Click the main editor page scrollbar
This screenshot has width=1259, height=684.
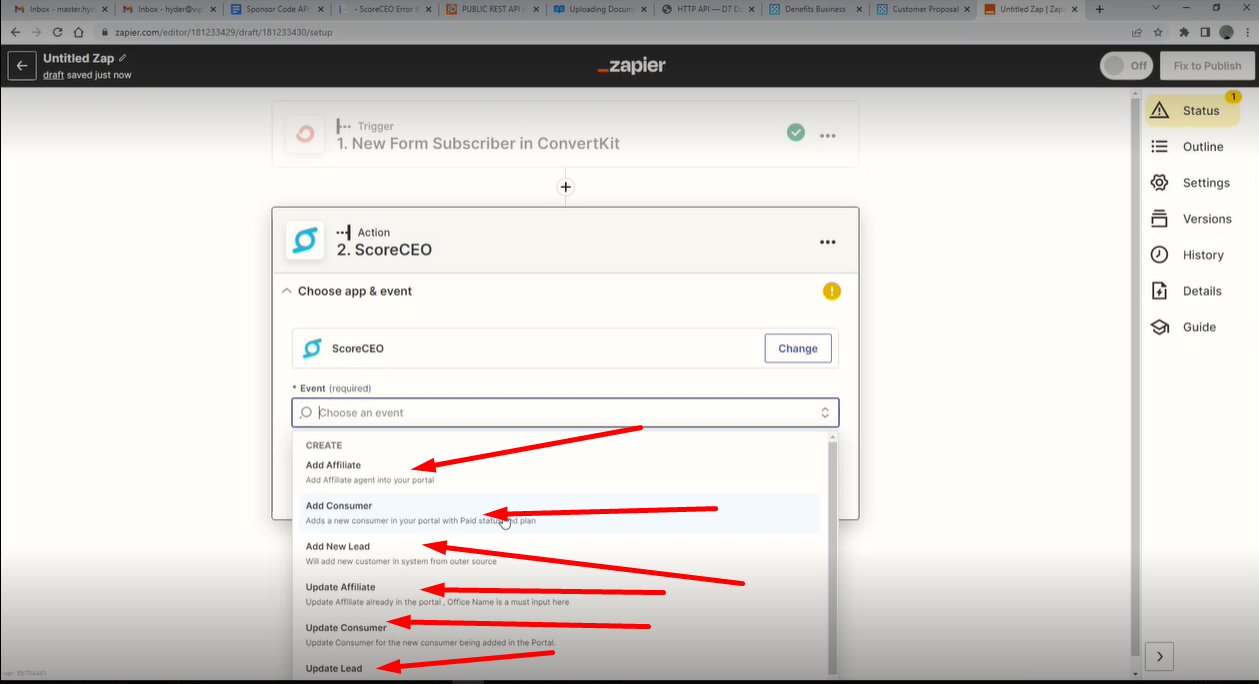pyautogui.click(x=1135, y=375)
